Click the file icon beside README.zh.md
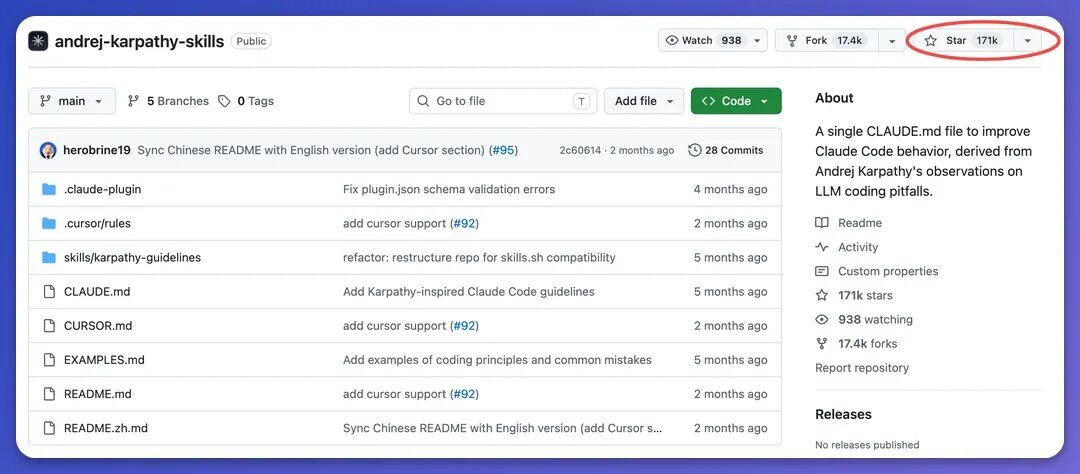The image size is (1080, 474). click(49, 428)
